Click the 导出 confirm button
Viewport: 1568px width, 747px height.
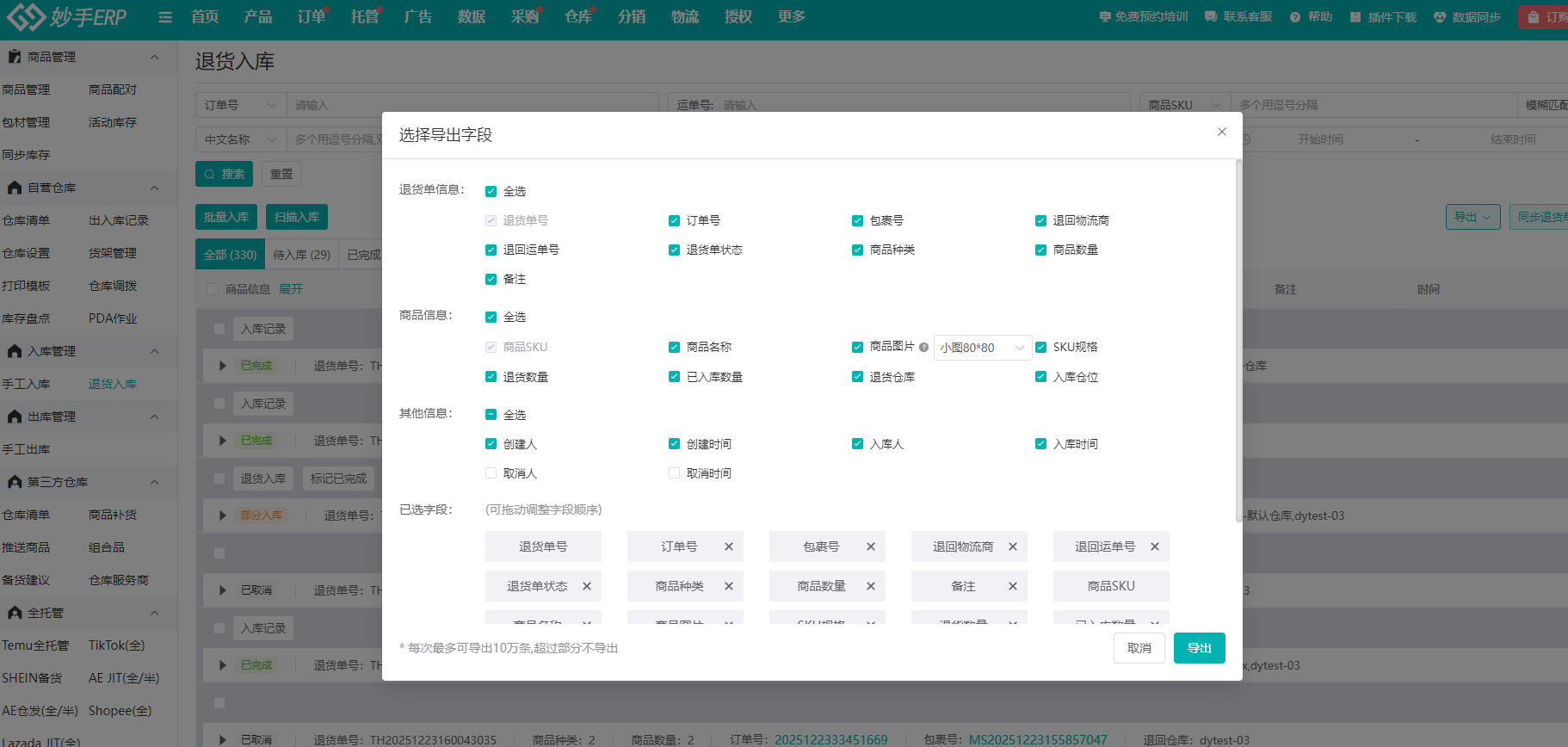click(x=1199, y=648)
